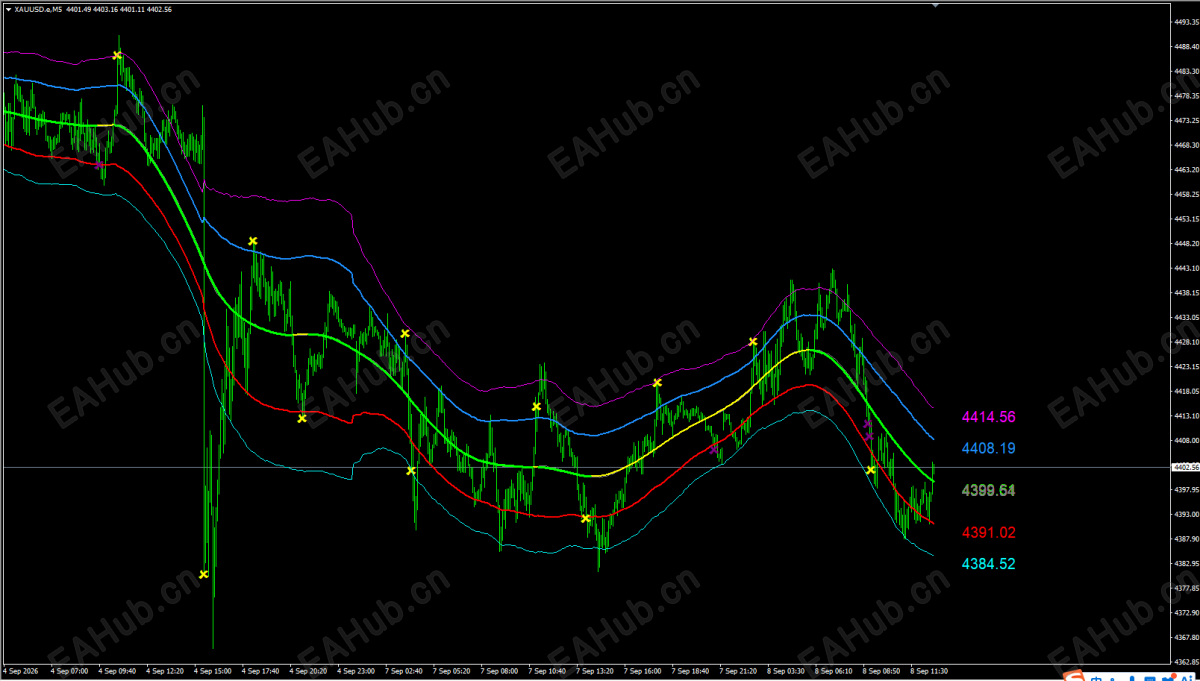
Task: Click the 7 Sep 02:40 time label
Action: point(405,671)
